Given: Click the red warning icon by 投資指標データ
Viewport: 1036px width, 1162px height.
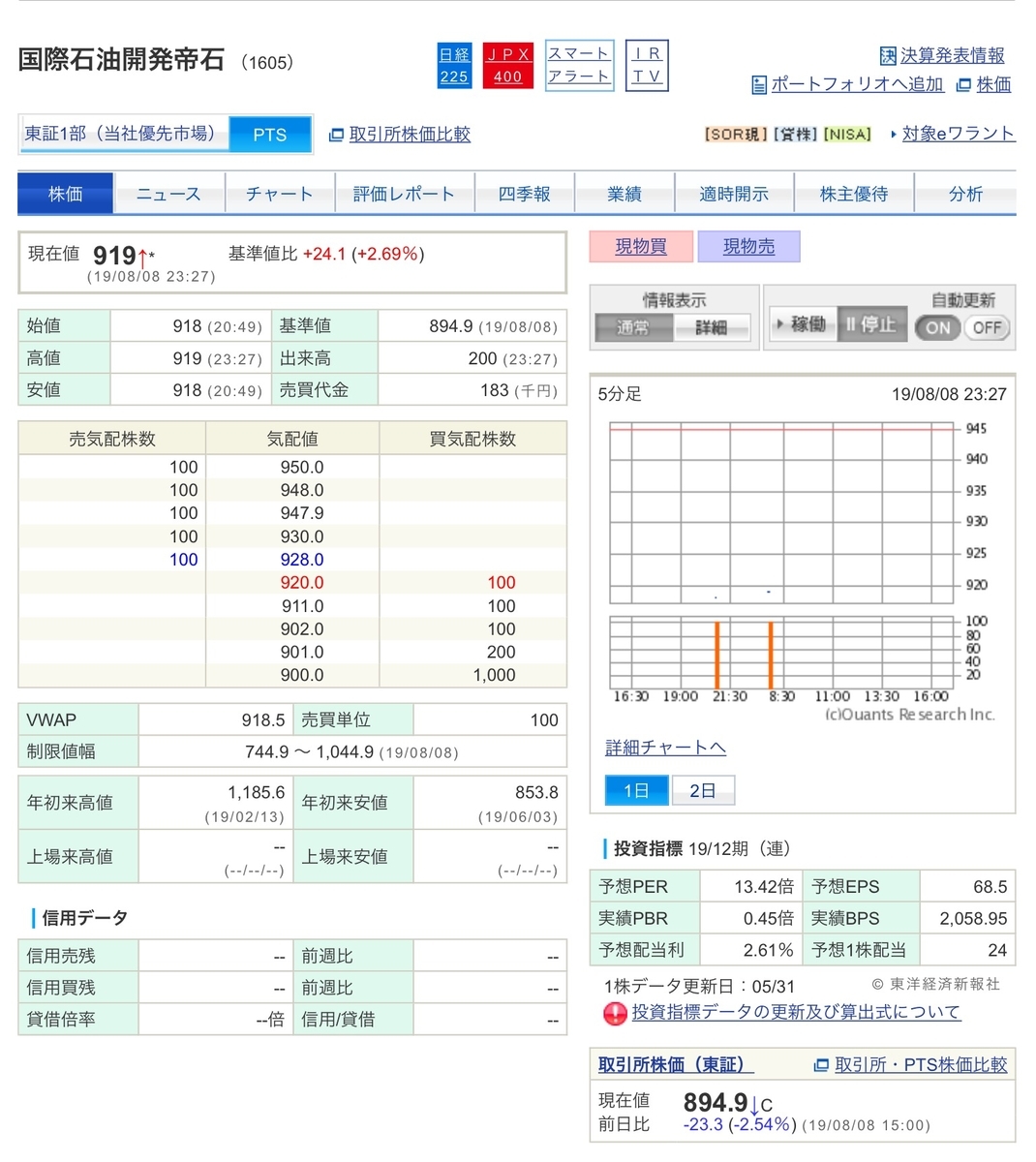Looking at the screenshot, I should (x=615, y=1014).
